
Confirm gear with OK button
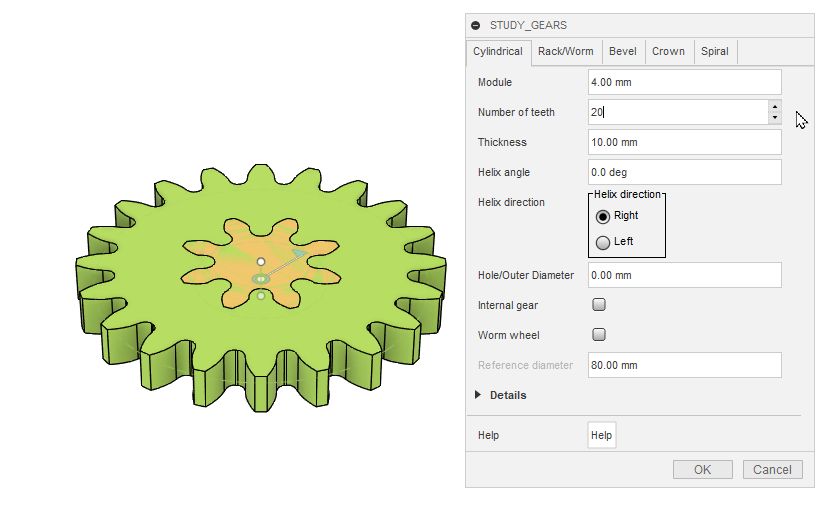coord(703,470)
